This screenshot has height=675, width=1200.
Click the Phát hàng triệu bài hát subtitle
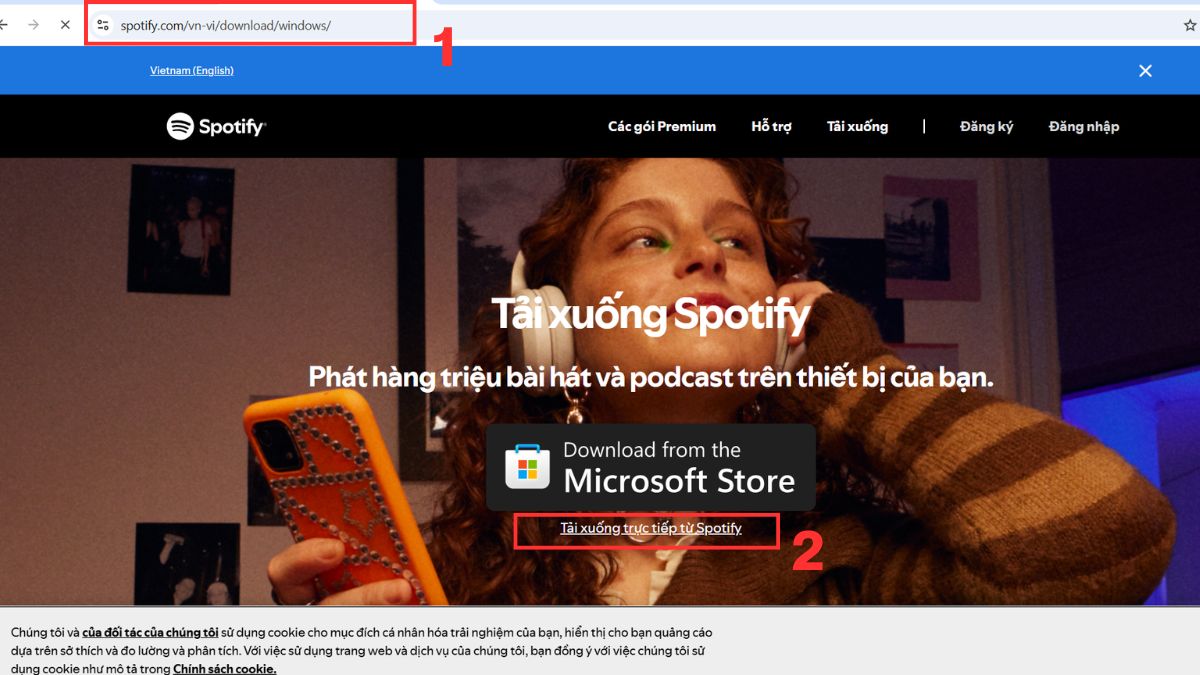[x=650, y=377]
